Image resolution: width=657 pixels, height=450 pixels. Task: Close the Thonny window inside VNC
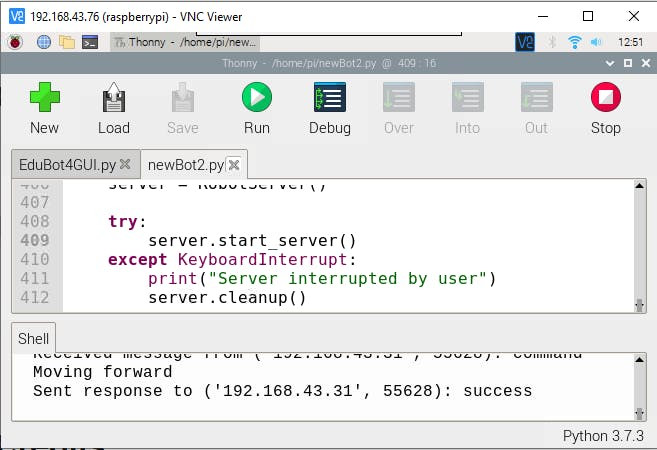pyautogui.click(x=646, y=63)
